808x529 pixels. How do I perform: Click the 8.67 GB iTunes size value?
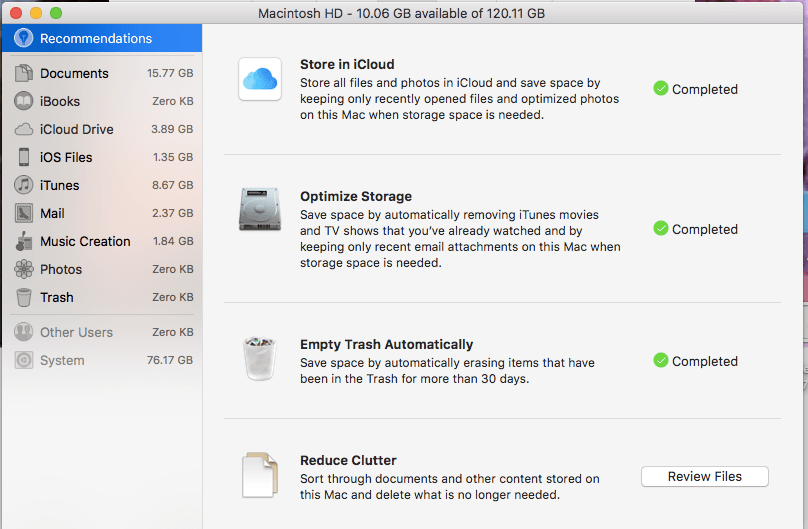pyautogui.click(x=173, y=185)
